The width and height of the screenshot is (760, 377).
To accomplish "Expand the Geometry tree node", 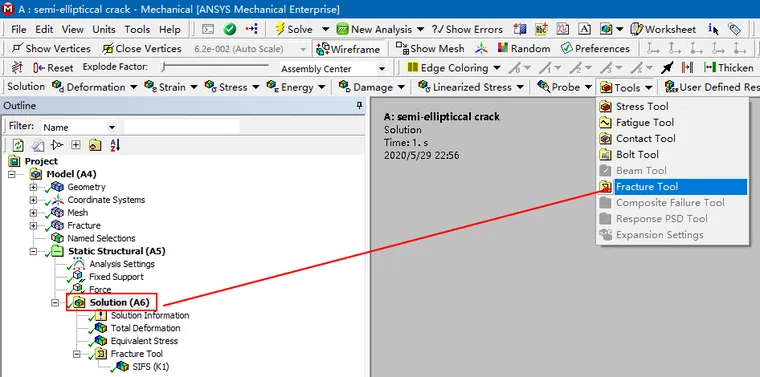I will tap(33, 187).
